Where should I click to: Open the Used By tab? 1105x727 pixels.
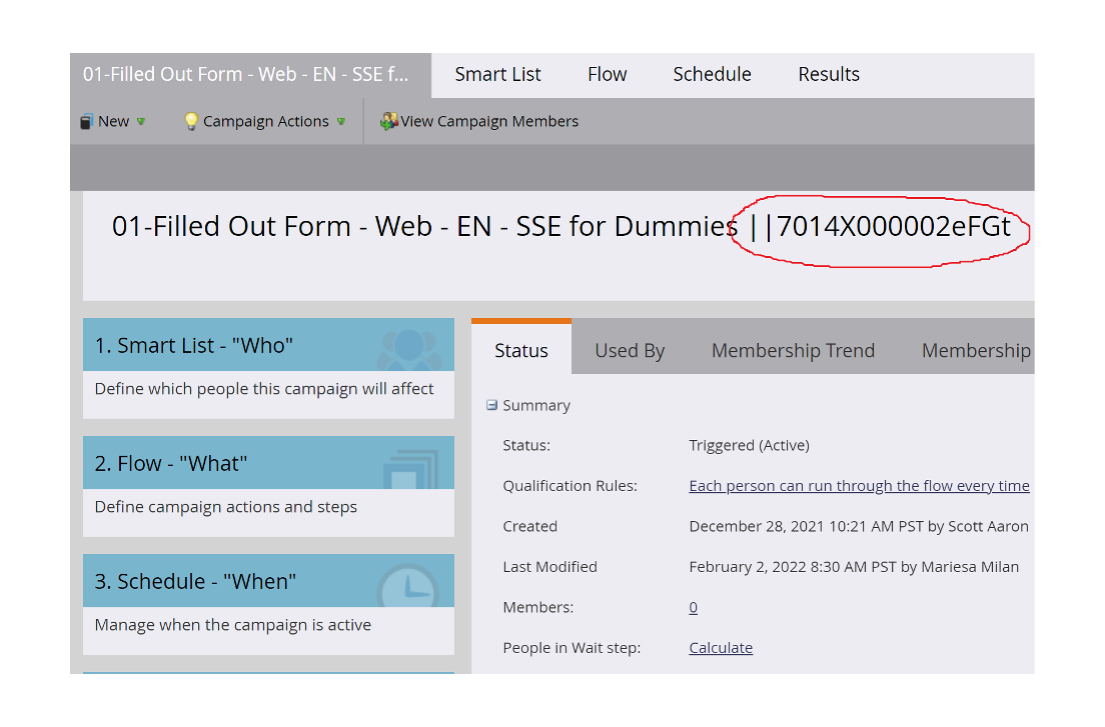(629, 351)
